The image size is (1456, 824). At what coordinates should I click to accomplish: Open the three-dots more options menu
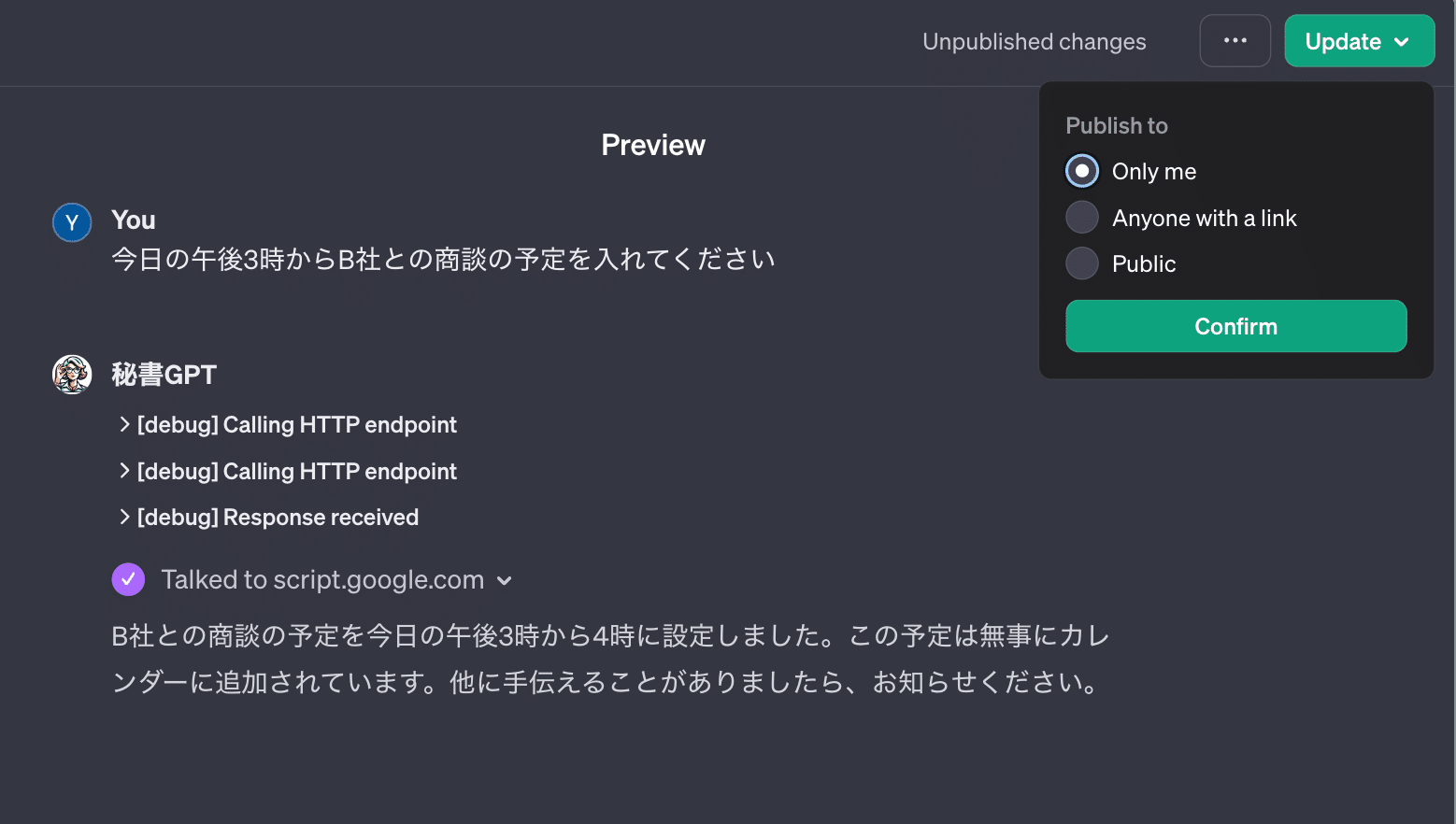coord(1235,41)
